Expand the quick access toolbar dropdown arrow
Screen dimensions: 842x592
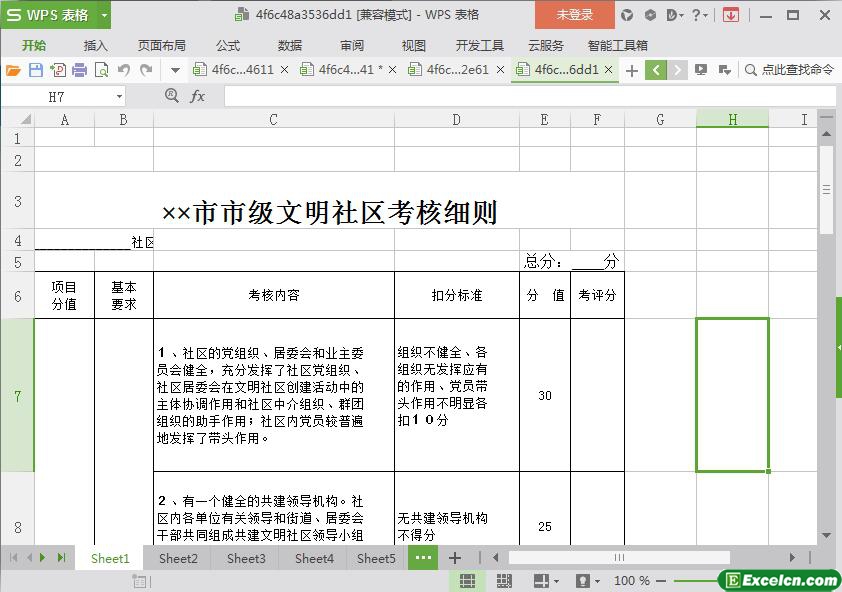175,70
